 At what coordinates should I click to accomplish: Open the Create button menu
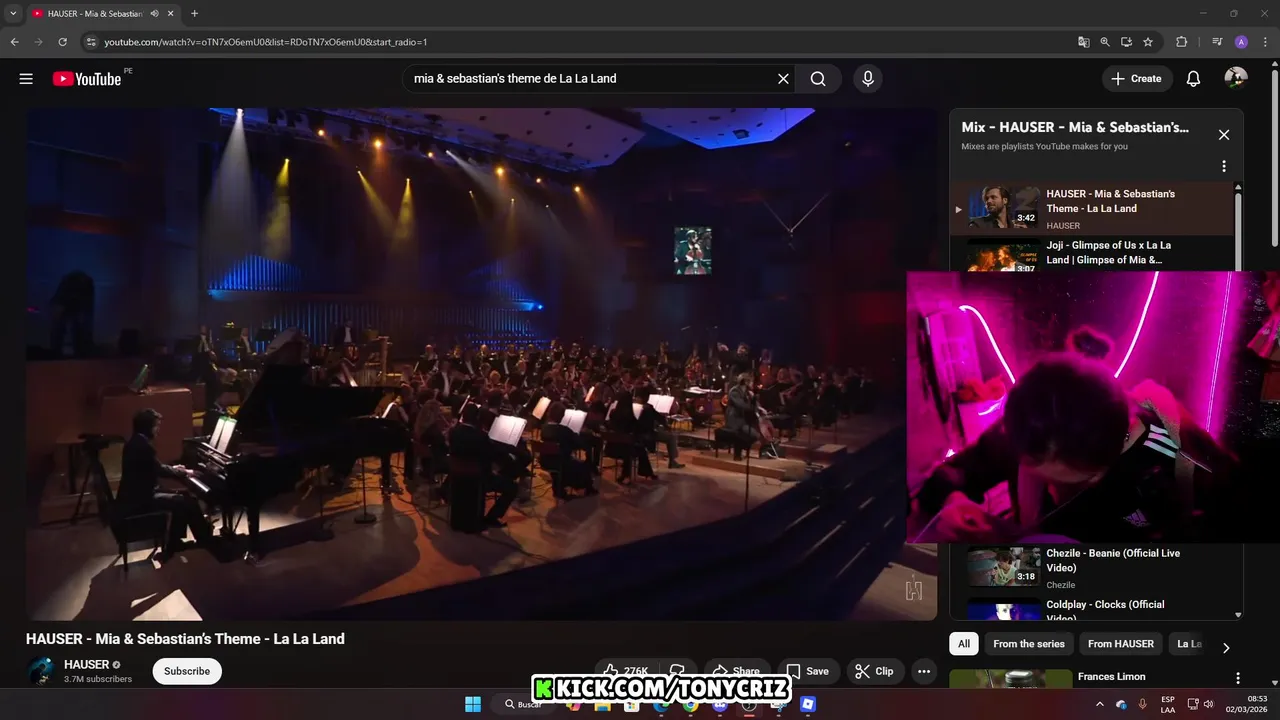tap(1137, 79)
